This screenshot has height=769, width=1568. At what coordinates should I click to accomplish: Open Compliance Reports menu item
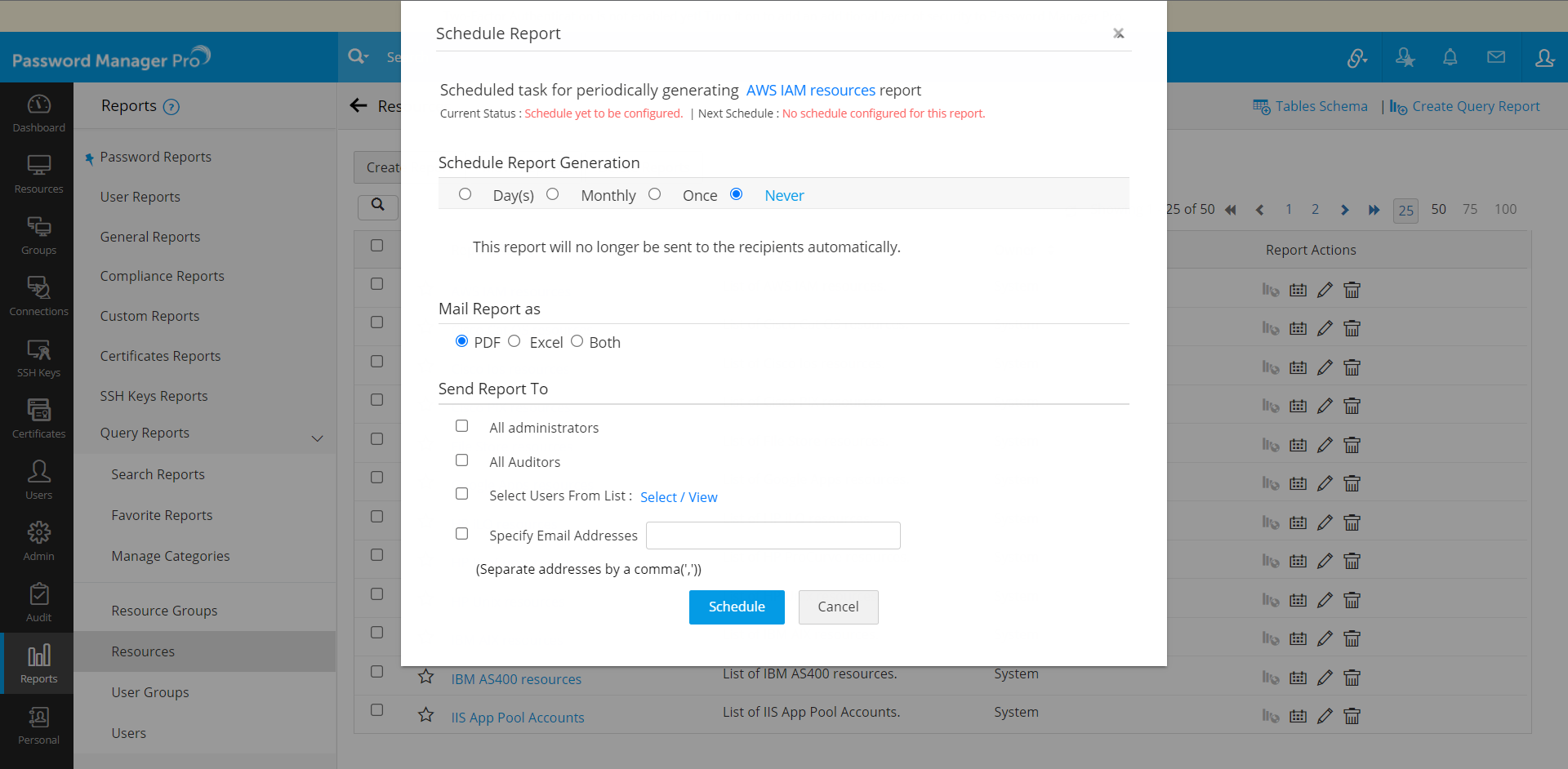pyautogui.click(x=162, y=276)
